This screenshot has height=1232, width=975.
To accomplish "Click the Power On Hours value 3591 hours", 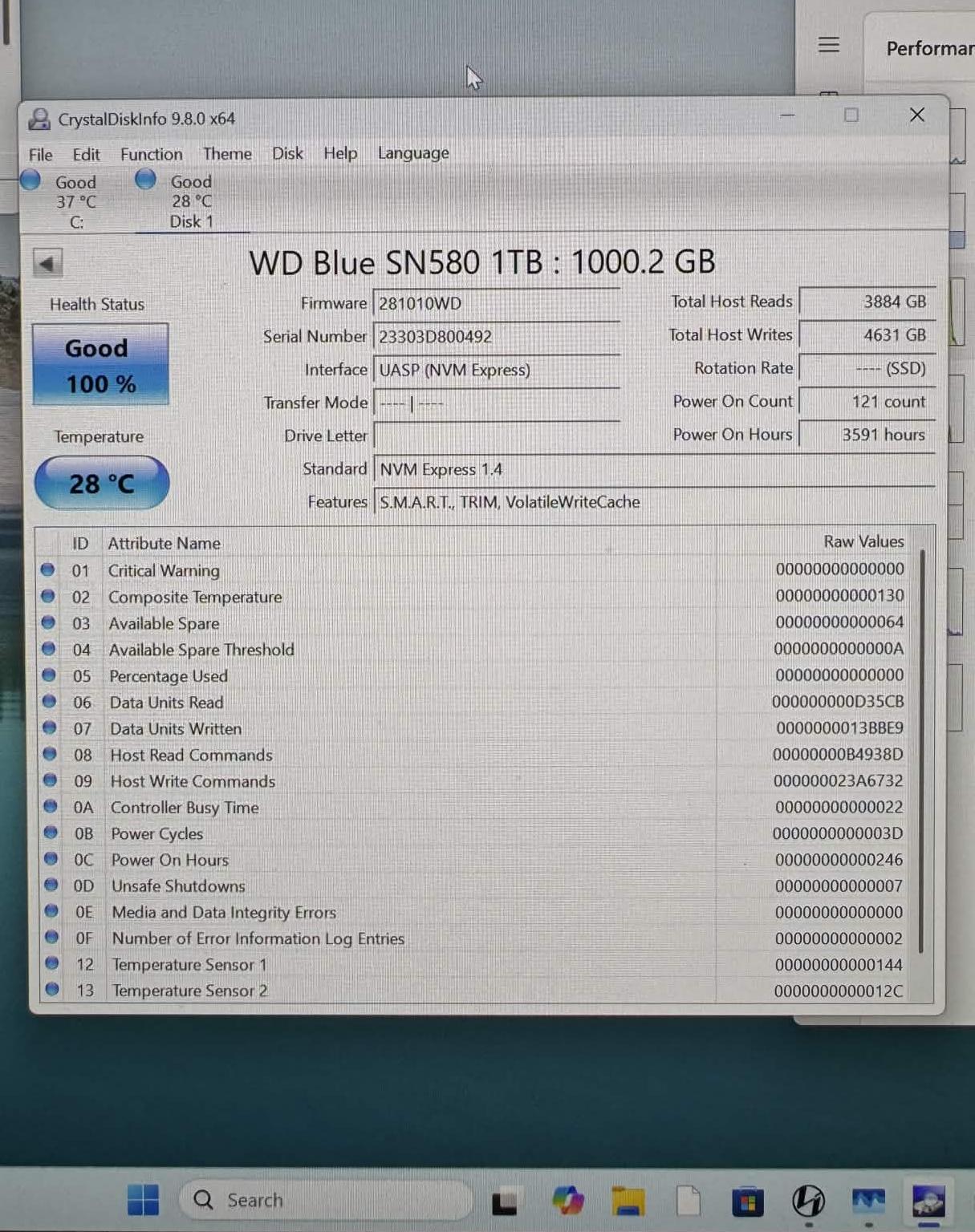I will click(867, 434).
